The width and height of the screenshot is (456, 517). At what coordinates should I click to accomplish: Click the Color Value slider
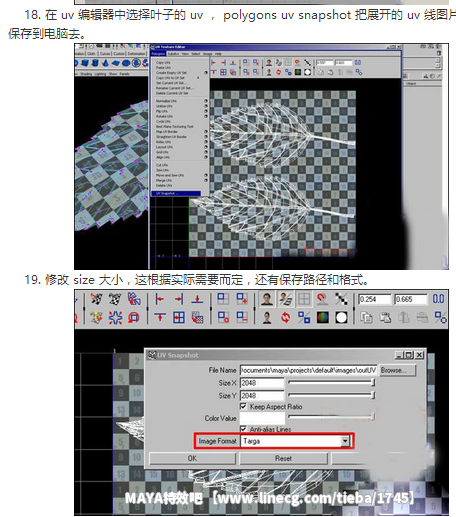331,417
